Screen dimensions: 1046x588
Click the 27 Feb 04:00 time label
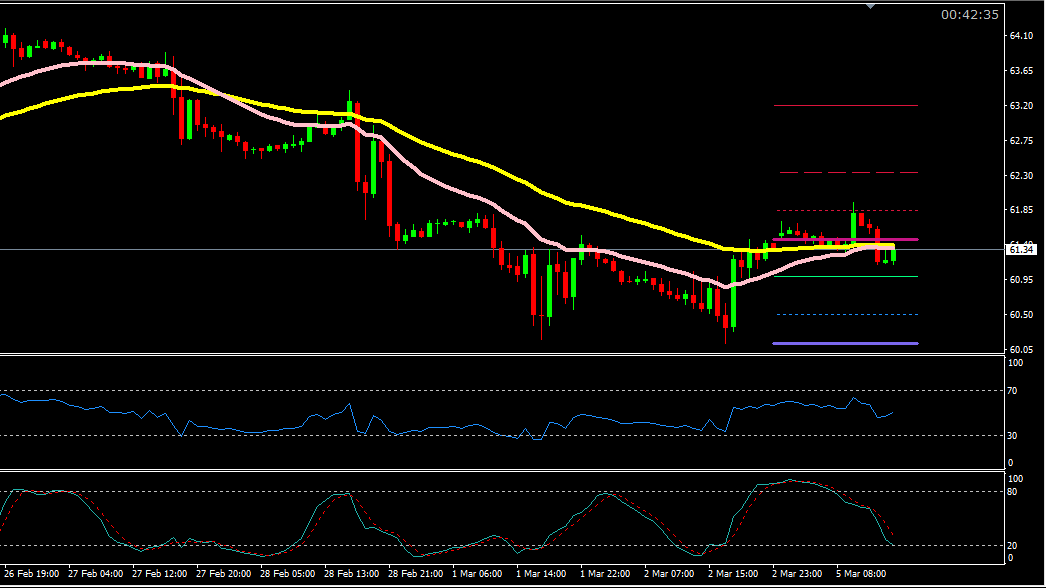pos(95,574)
